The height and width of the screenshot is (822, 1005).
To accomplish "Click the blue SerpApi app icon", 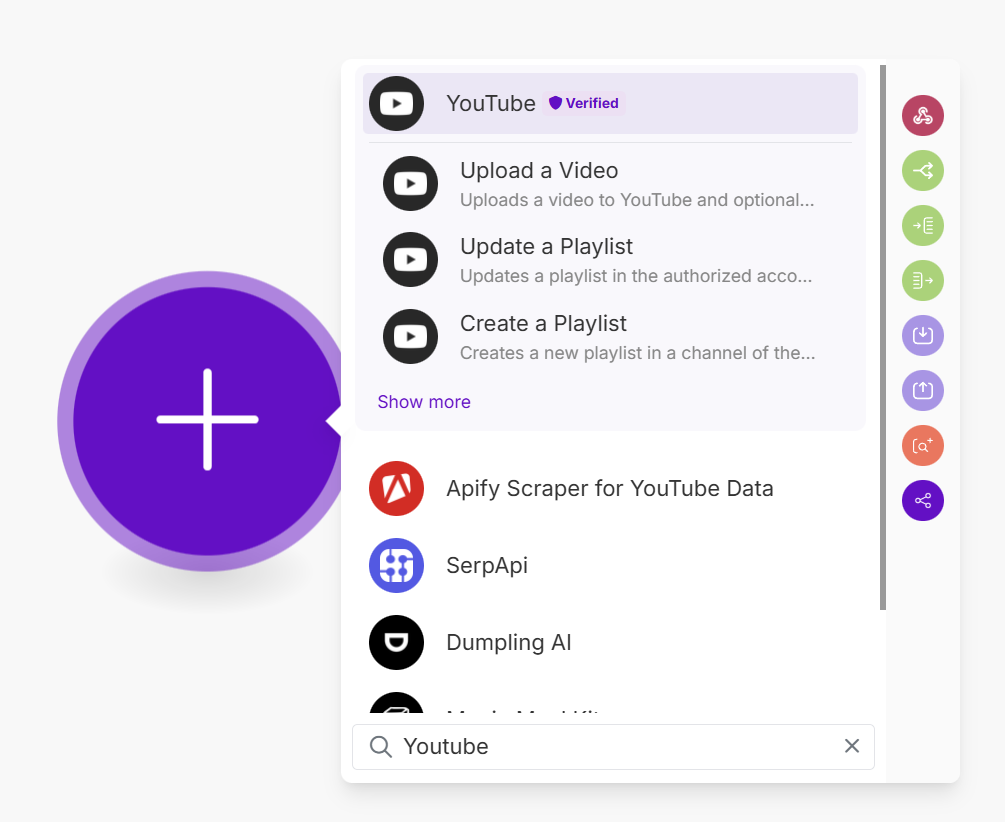I will tap(396, 566).
